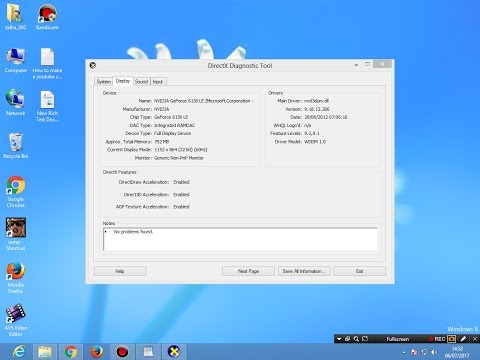Show hidden system tray icons
Screen dimensions: 480x360
coord(404,352)
